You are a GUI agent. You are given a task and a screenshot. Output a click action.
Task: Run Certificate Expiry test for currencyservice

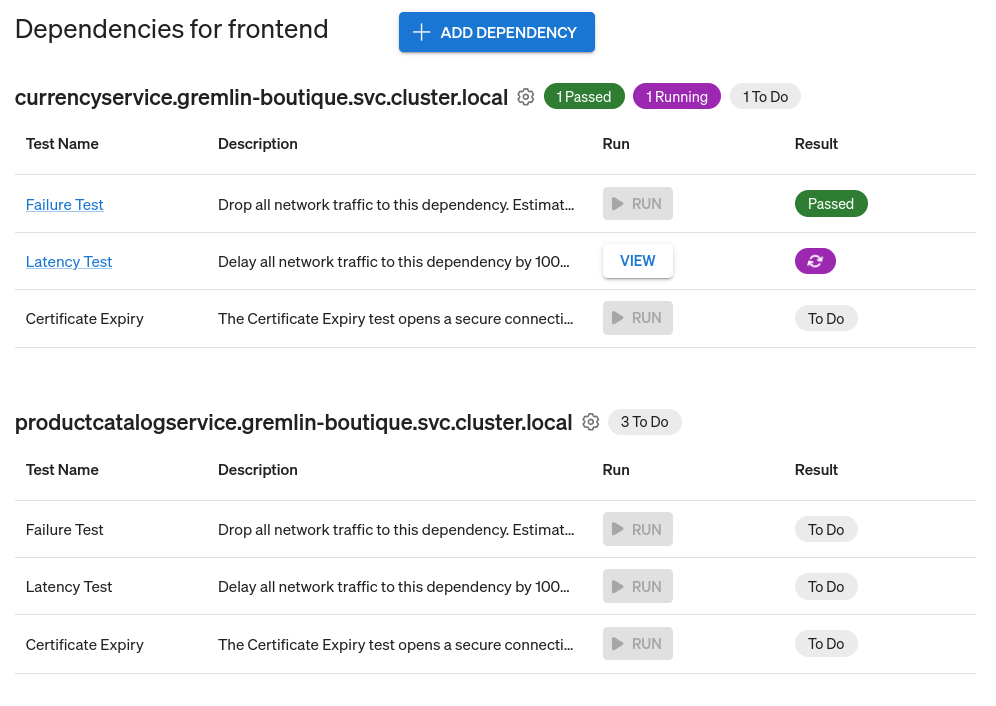[x=637, y=317]
